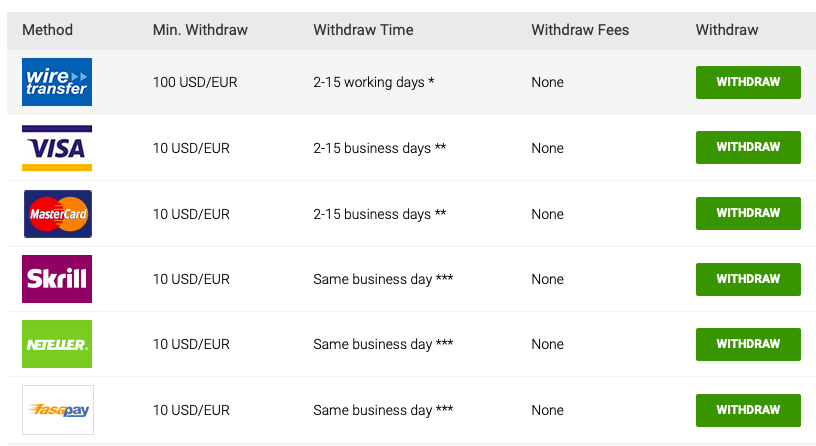Open the FasaPay logo
816x446 pixels.
[58, 410]
